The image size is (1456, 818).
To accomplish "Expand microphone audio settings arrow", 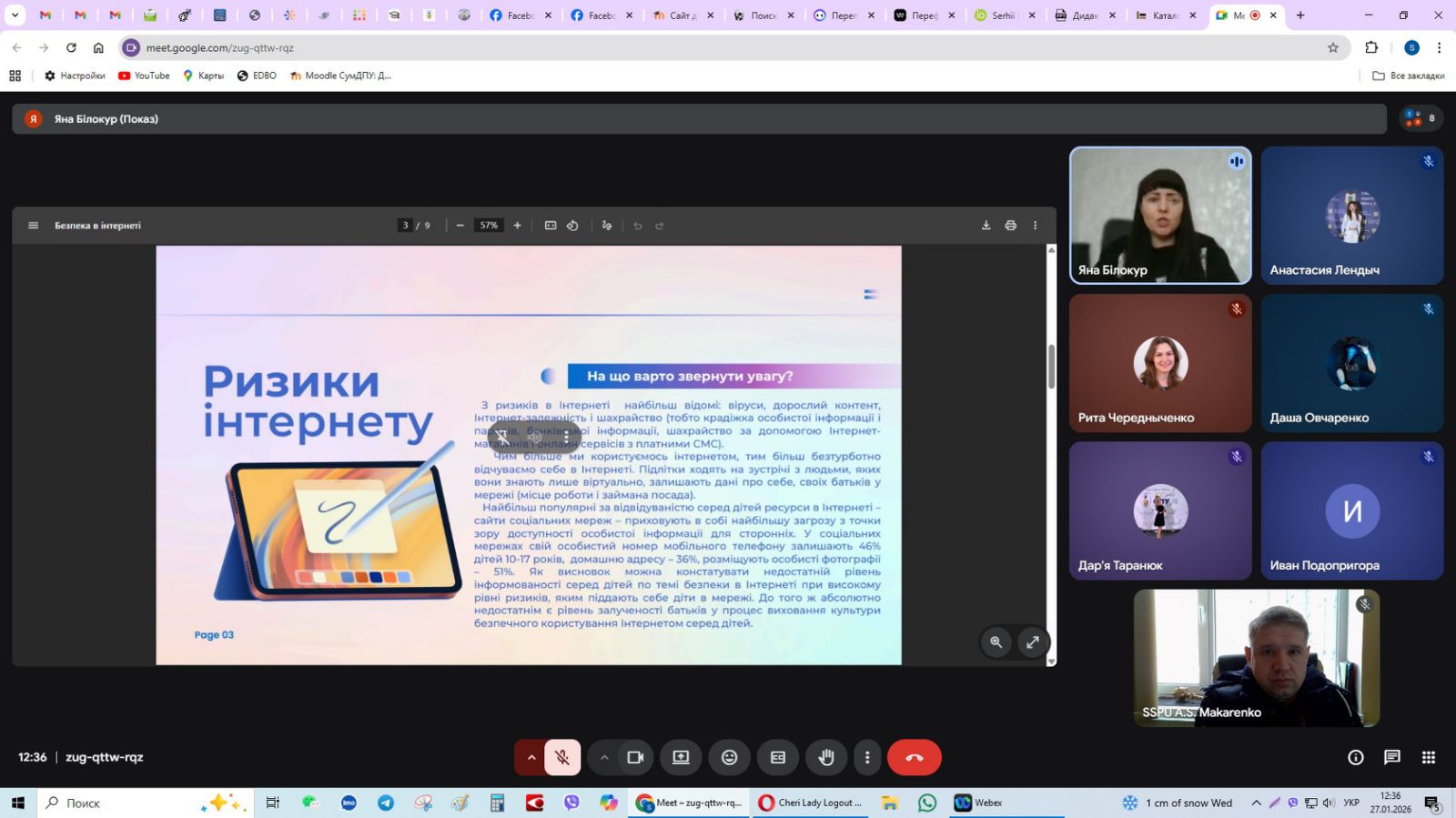I will coord(531,757).
